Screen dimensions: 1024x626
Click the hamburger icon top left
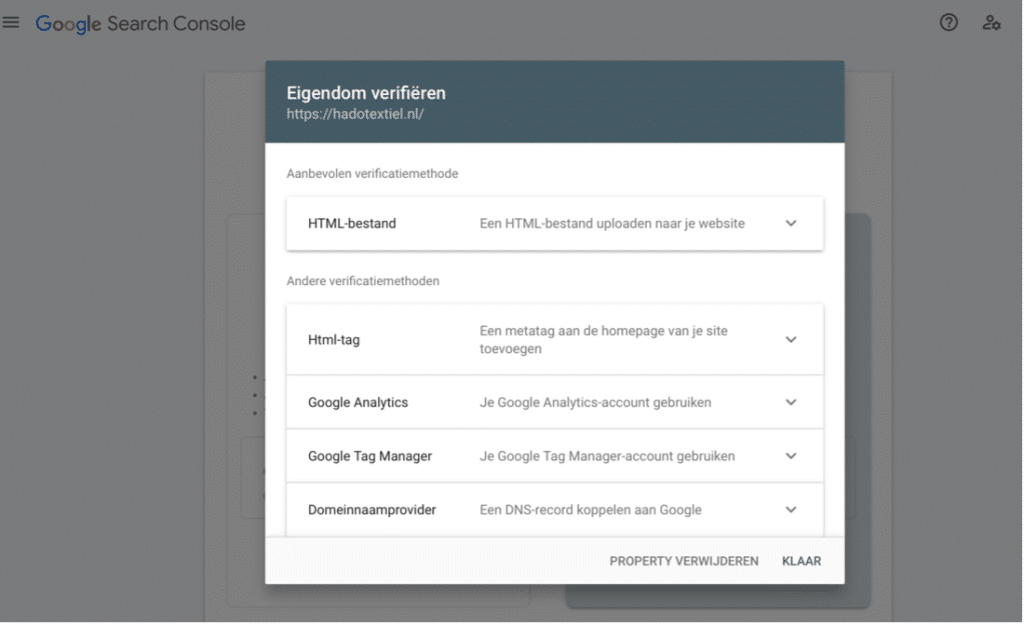[x=11, y=22]
